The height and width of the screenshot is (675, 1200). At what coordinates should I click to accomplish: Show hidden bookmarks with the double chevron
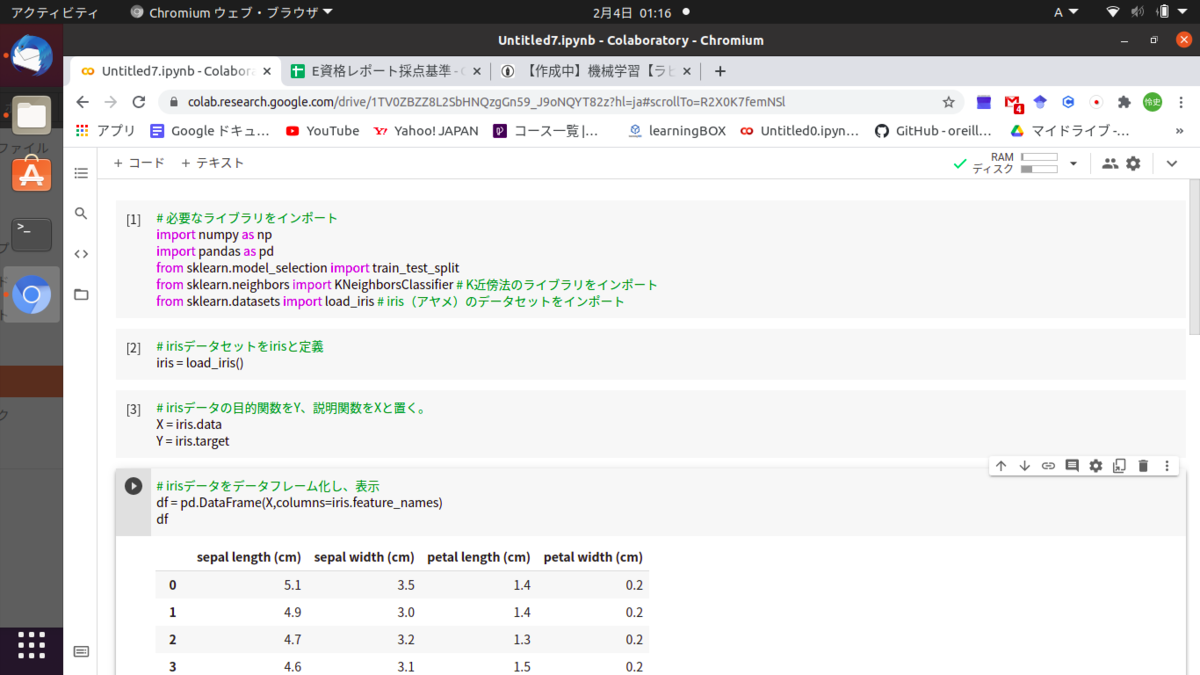pyautogui.click(x=1180, y=131)
